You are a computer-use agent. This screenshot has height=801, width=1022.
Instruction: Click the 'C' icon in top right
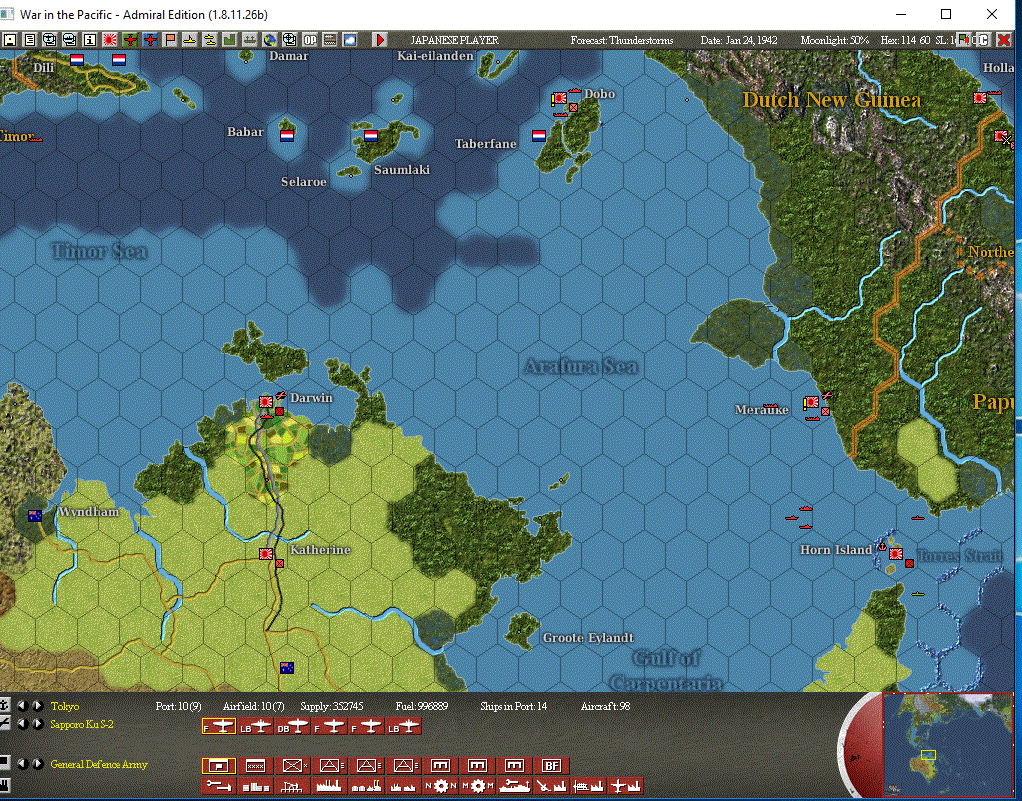(x=984, y=40)
